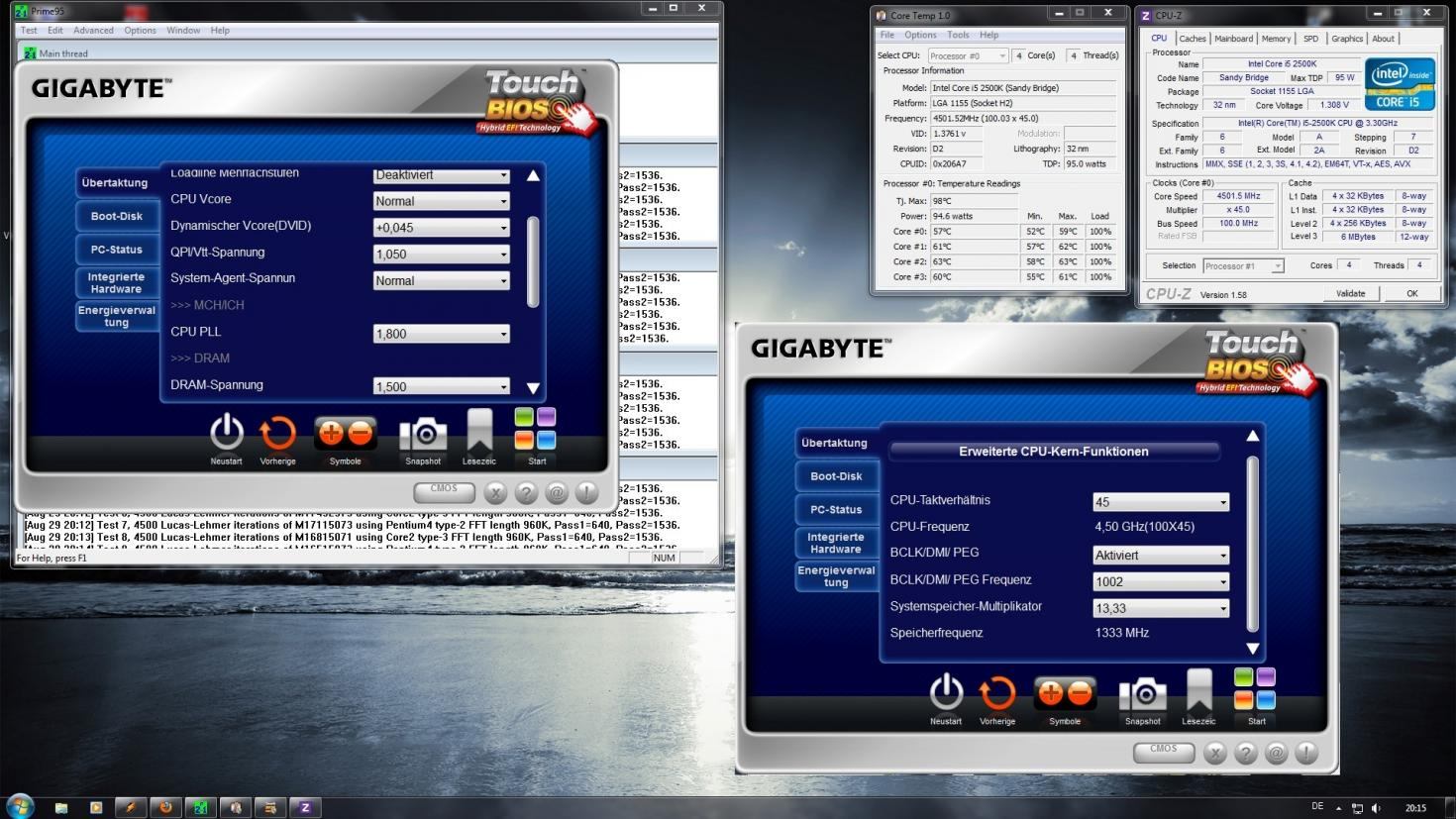Click Vorherige back arrow in right TouchBIOS window
The width and height of the screenshot is (1456, 819).
[997, 693]
